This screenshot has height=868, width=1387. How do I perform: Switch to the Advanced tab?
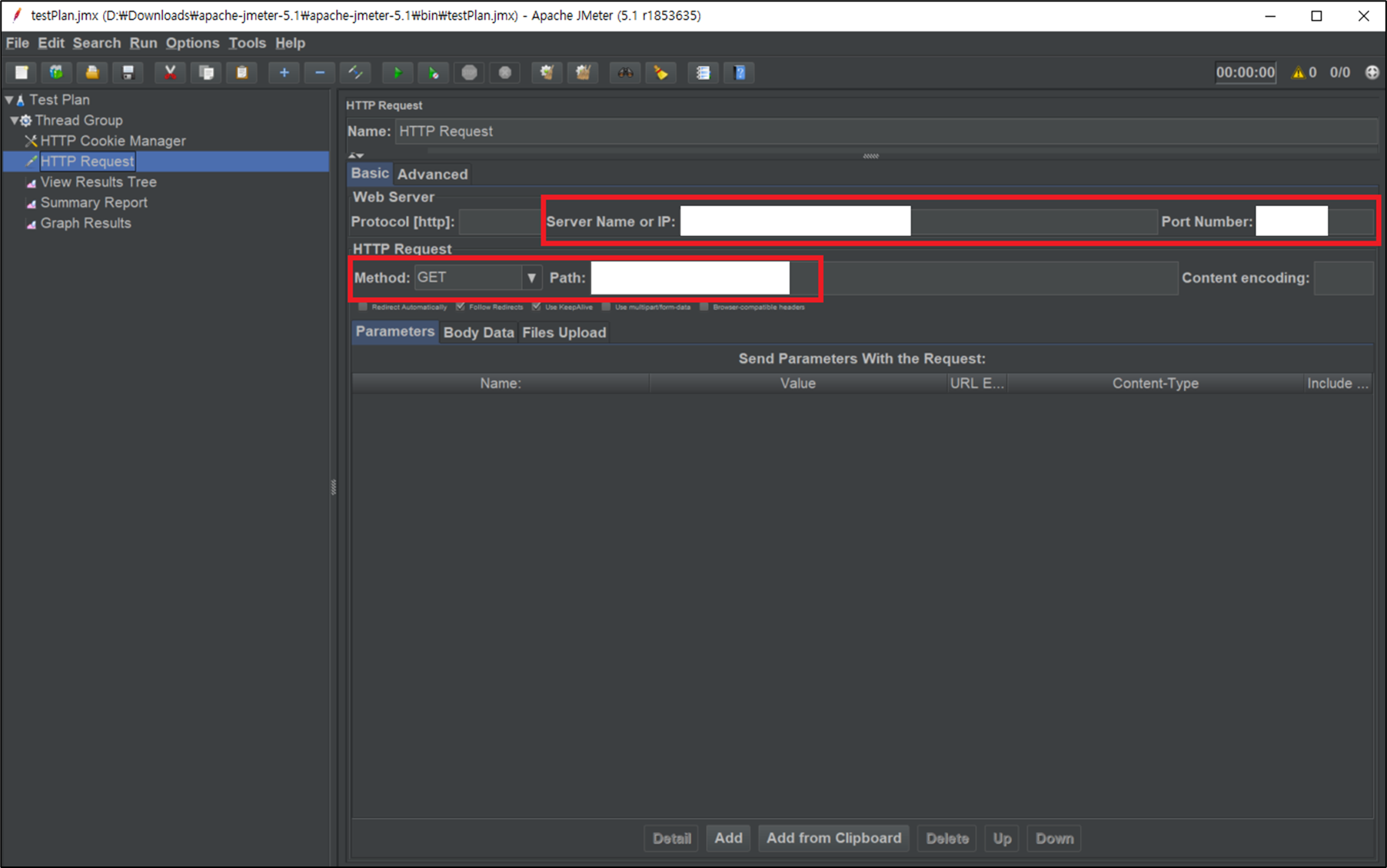[432, 174]
